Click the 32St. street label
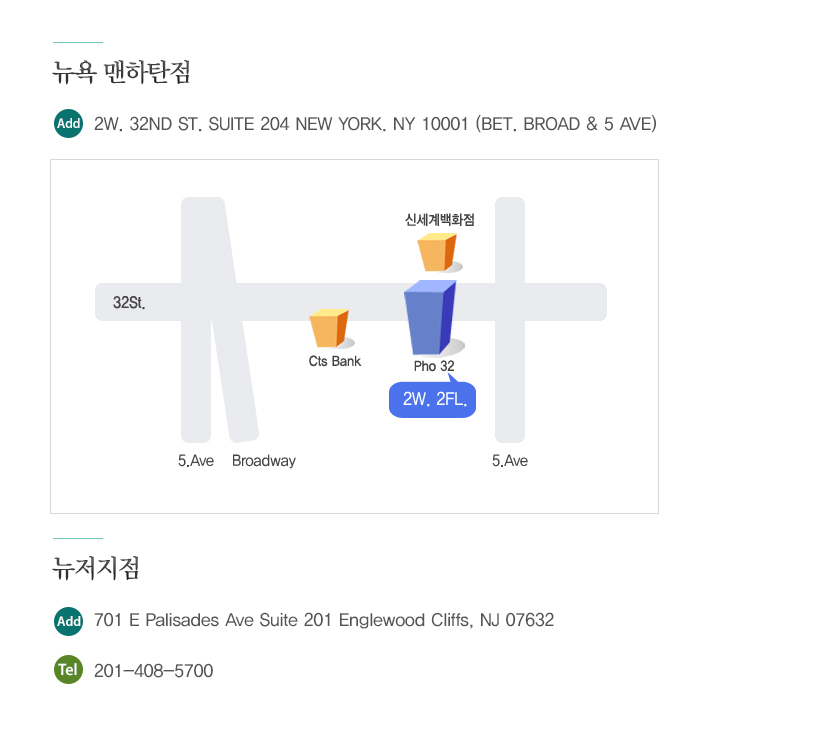The image size is (840, 735). coord(129,303)
